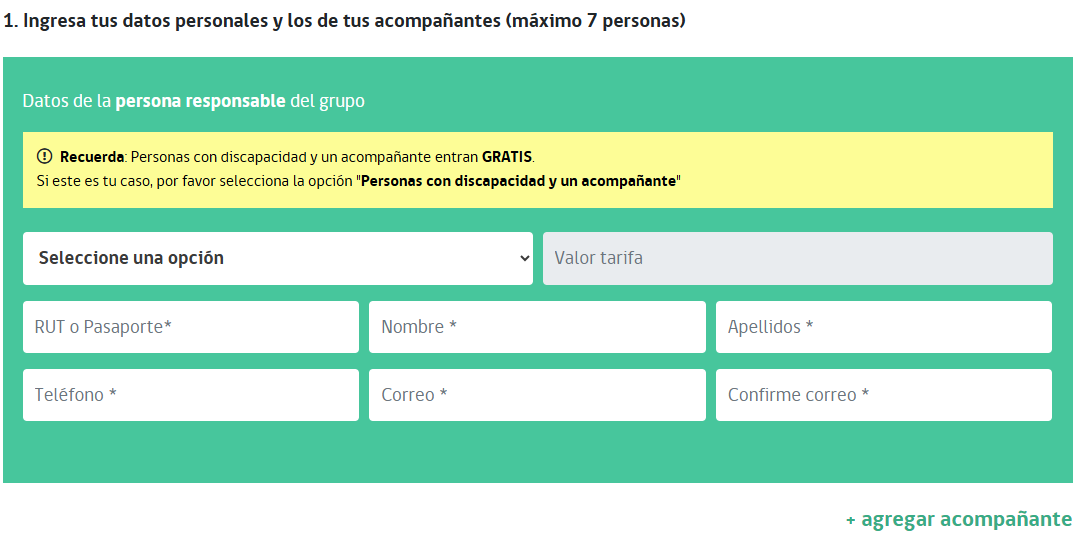Image resolution: width=1081 pixels, height=542 pixels.
Task: Click the bold word GRATIS in the notice
Action: (x=507, y=157)
